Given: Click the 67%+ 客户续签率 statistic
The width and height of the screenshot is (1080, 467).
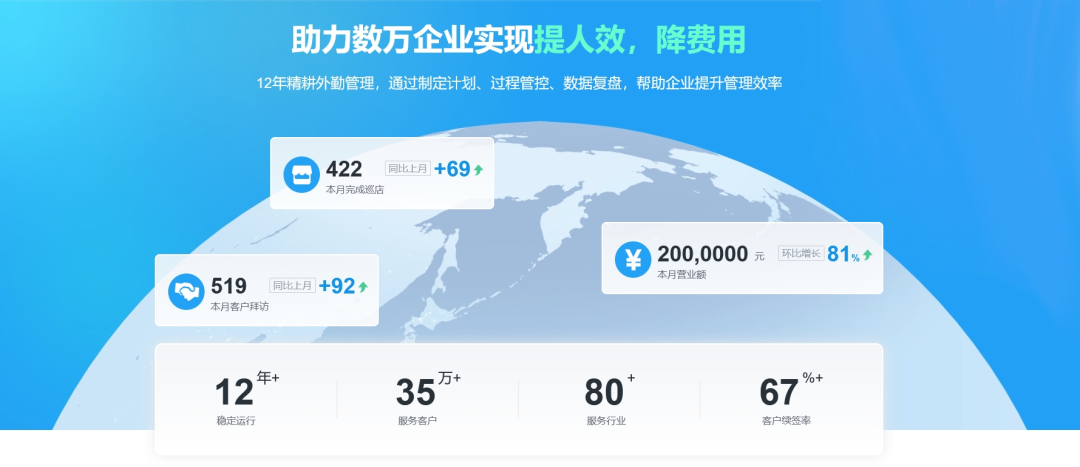Looking at the screenshot, I should click(x=786, y=397).
